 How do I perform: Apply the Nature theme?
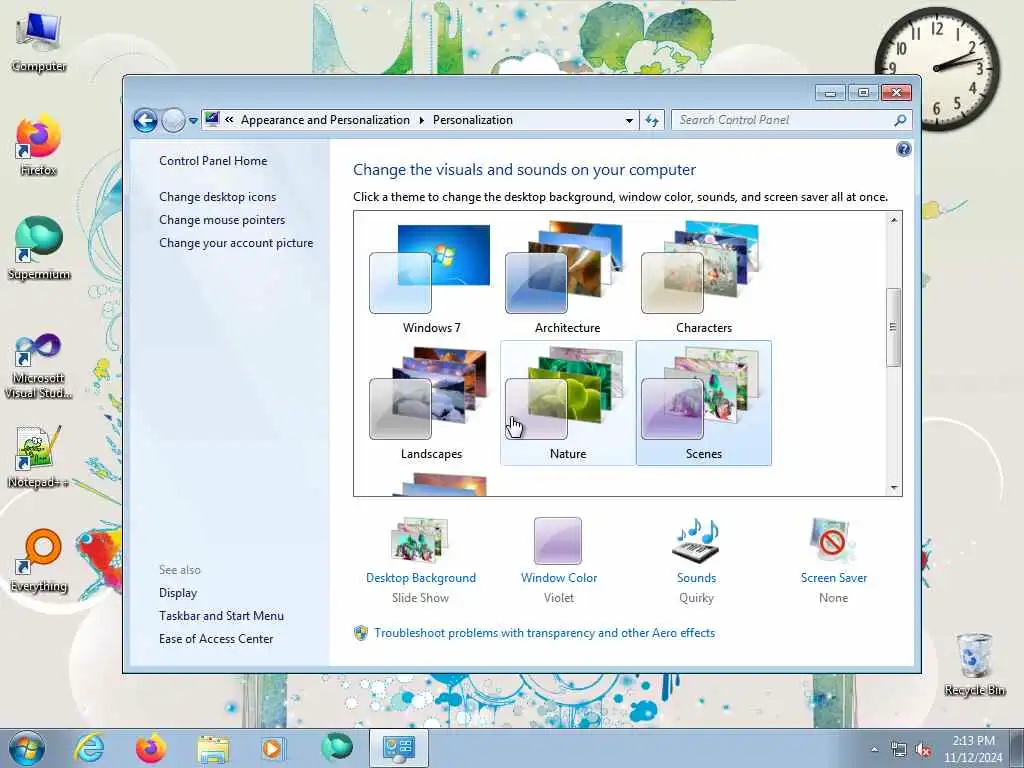coord(568,404)
